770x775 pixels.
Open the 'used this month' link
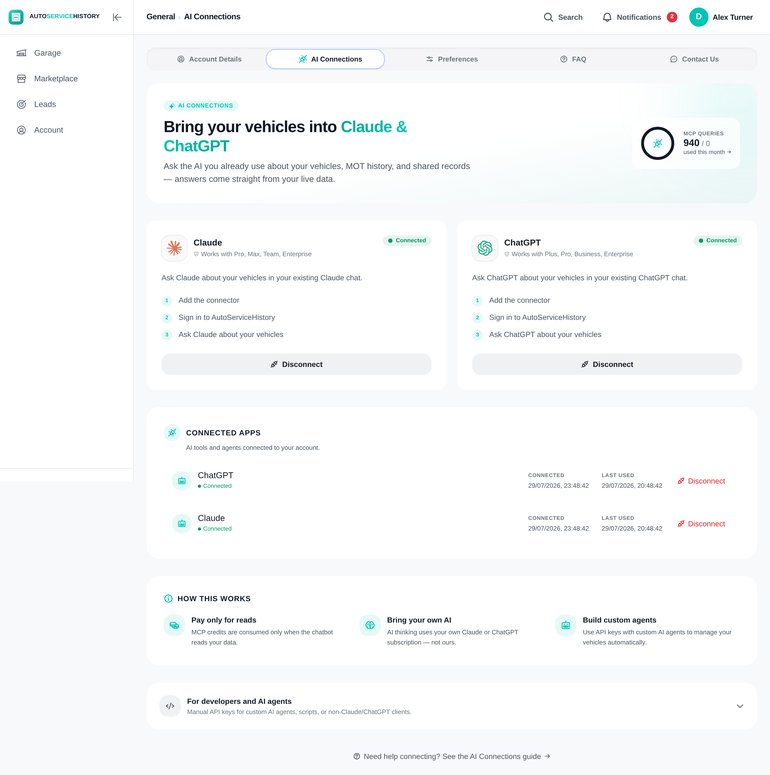[x=707, y=152]
